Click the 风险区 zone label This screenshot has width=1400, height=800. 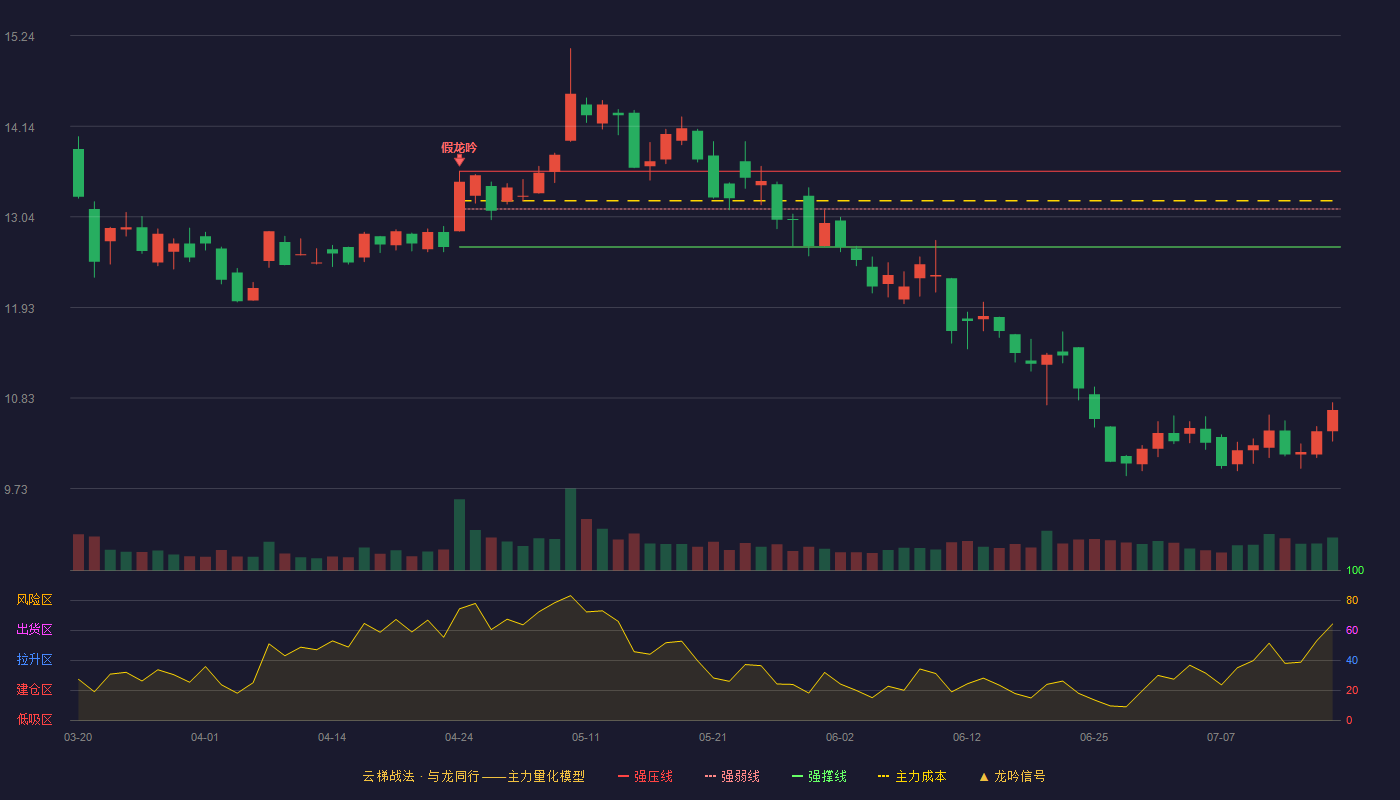(34, 600)
